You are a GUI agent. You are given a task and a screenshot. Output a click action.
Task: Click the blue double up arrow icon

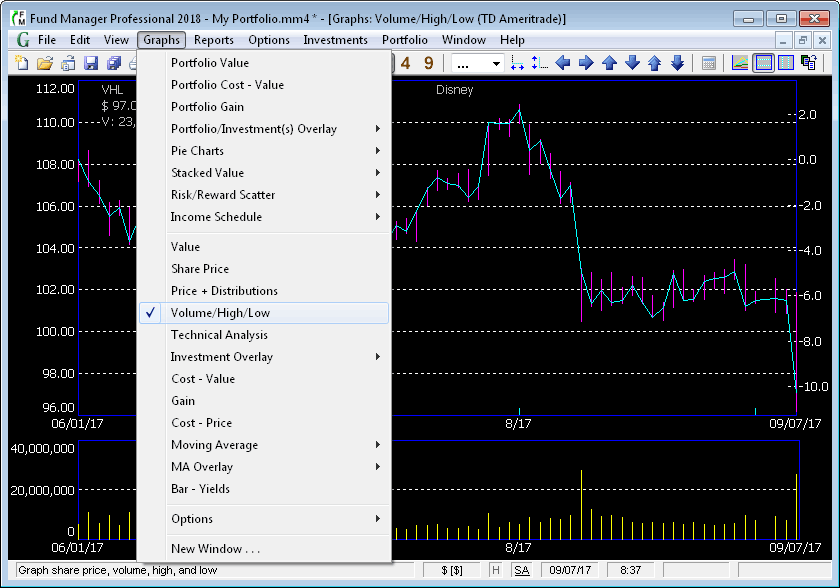654,63
